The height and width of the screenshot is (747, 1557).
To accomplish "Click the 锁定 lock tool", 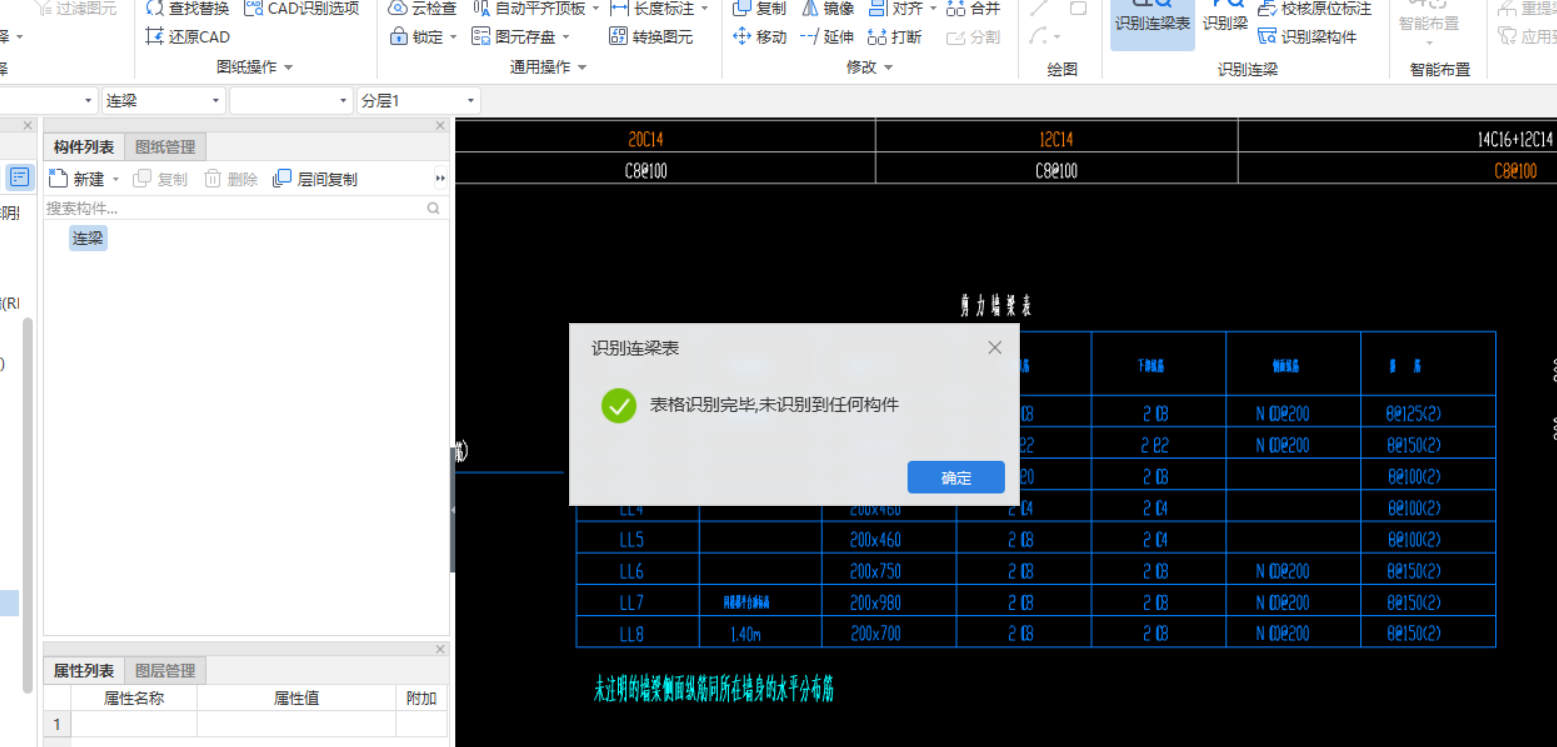I will coord(415,37).
